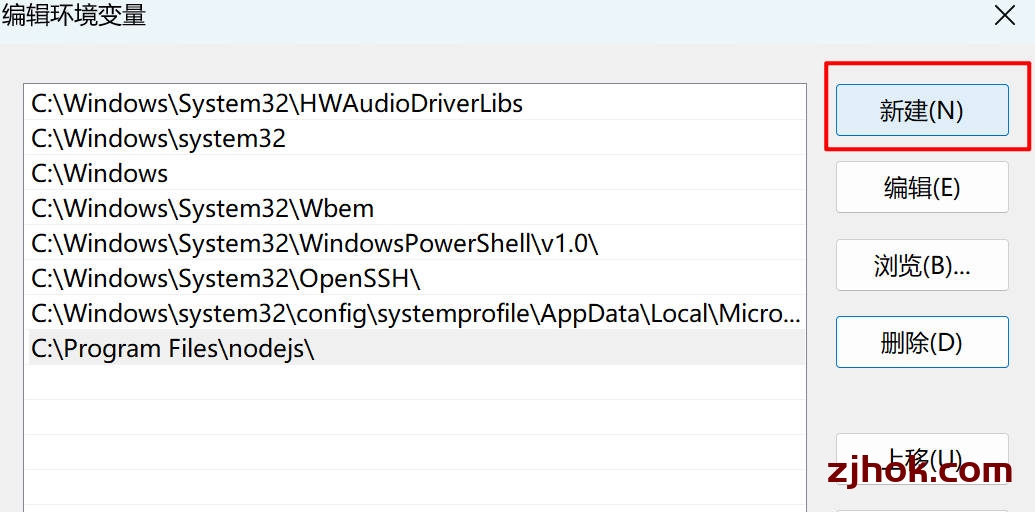Open the 编辑(E) button

coord(922,187)
